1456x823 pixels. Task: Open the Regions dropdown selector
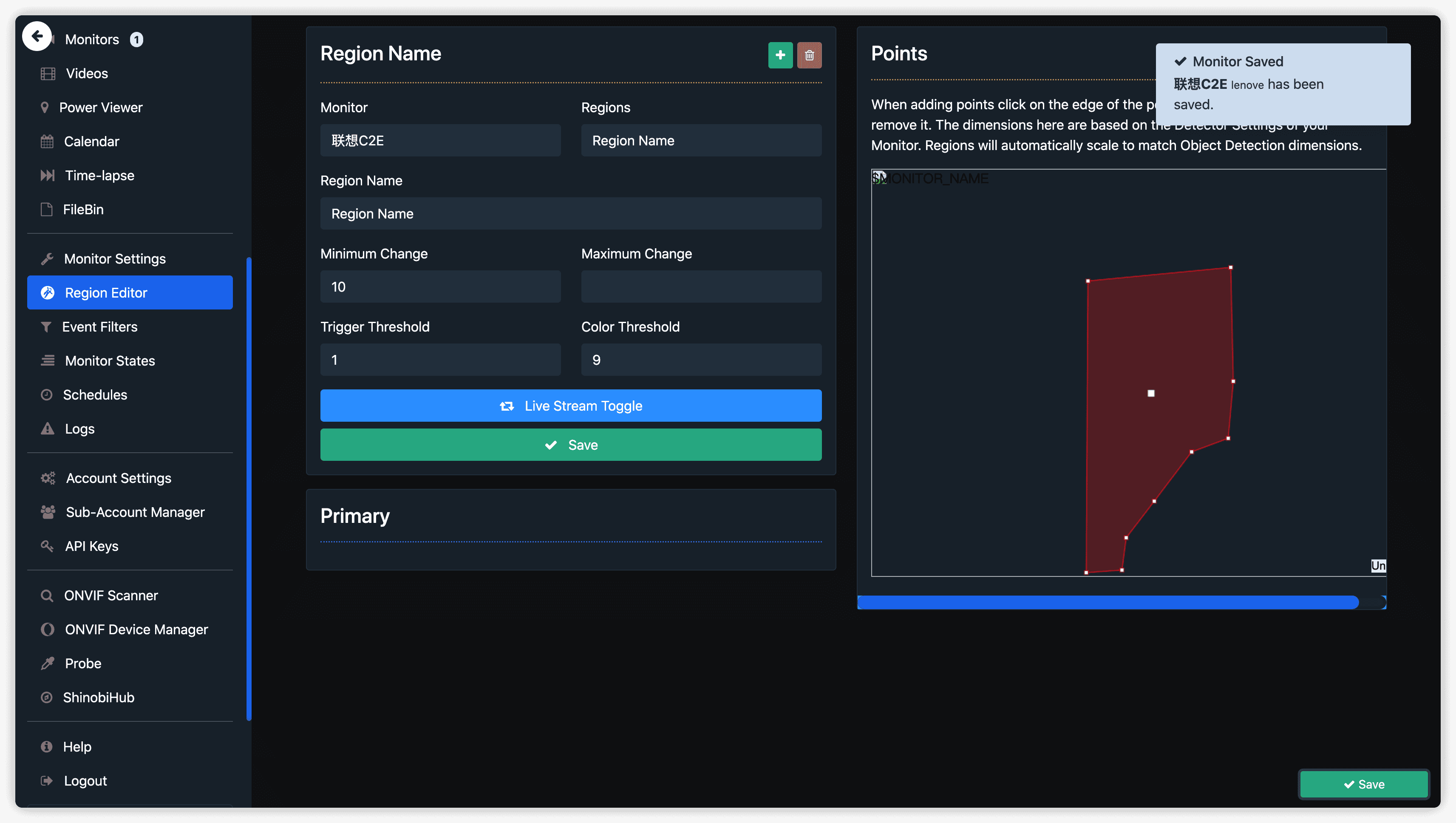[701, 140]
